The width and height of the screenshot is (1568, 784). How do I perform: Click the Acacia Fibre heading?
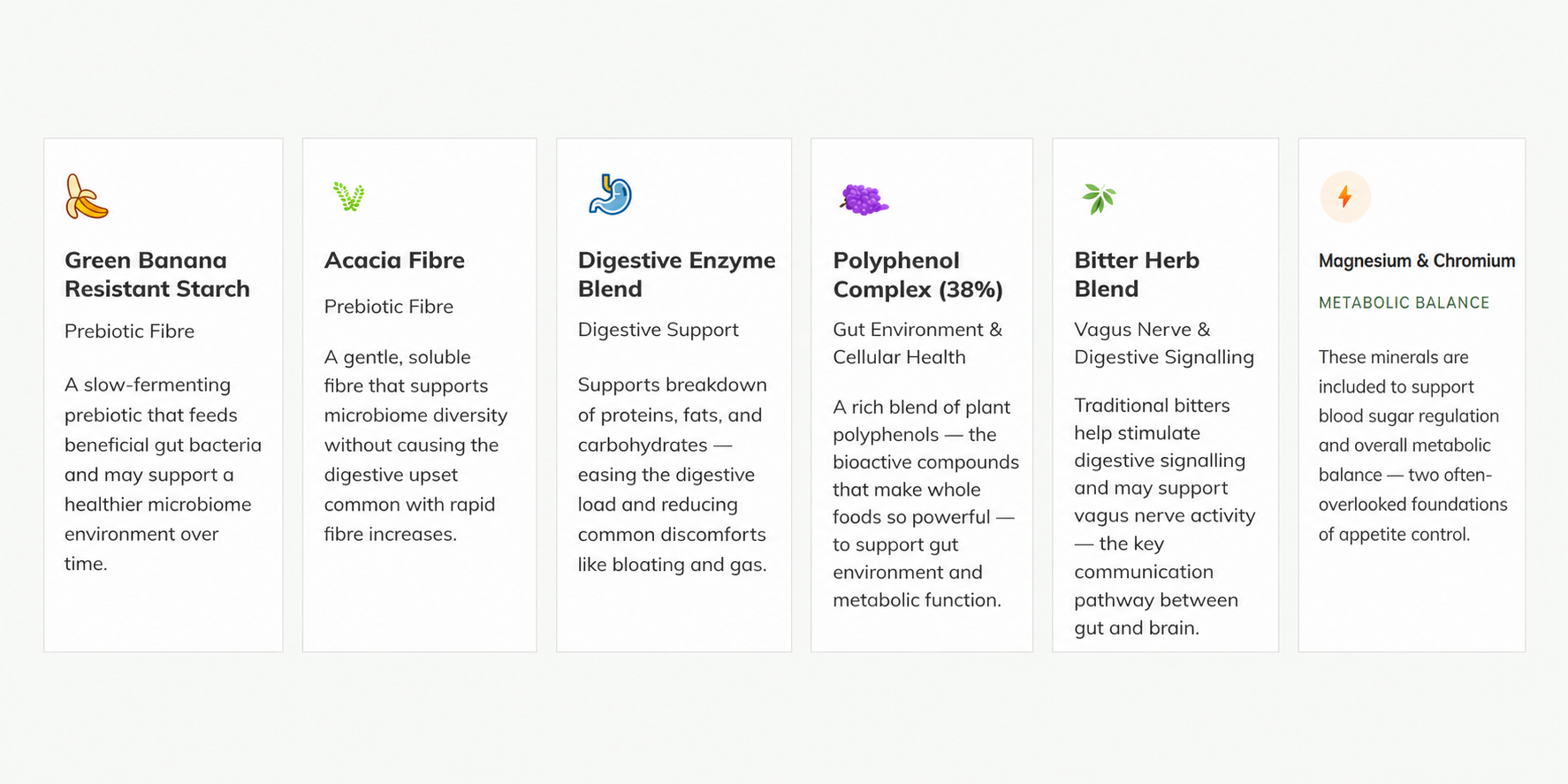click(x=394, y=260)
